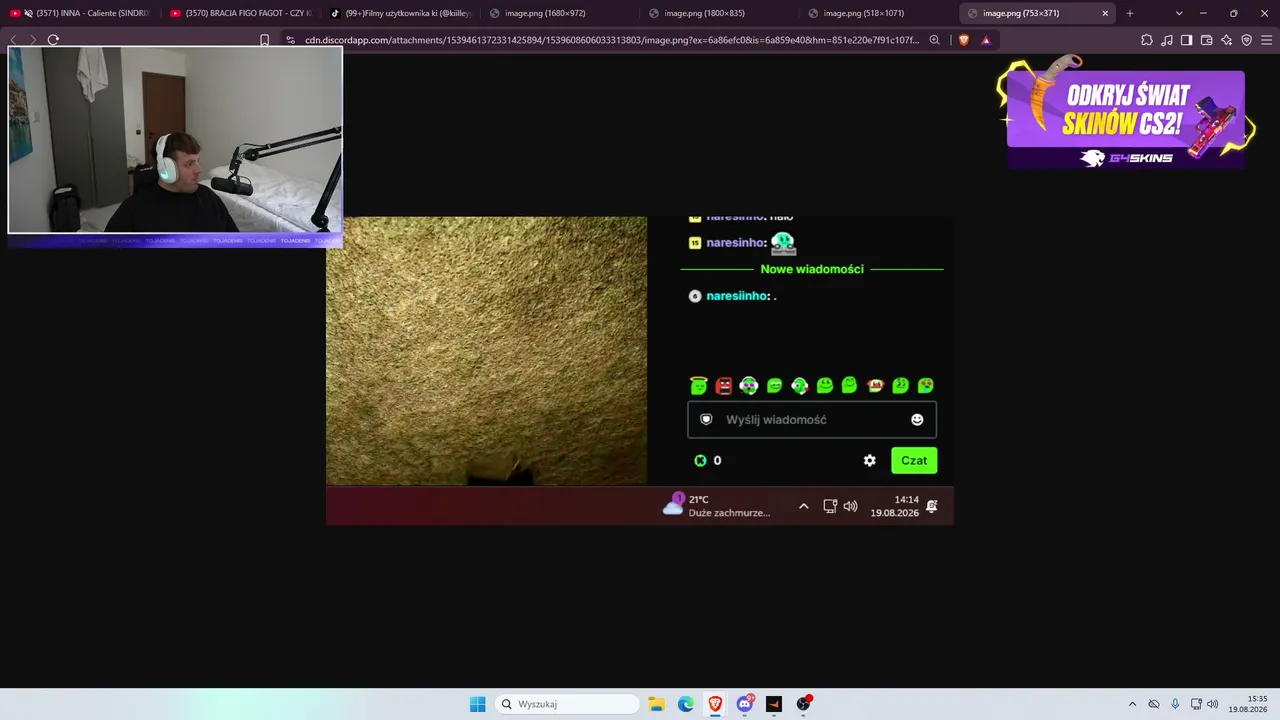Open File Explorer from the taskbar
Image resolution: width=1280 pixels, height=720 pixels.
point(656,704)
